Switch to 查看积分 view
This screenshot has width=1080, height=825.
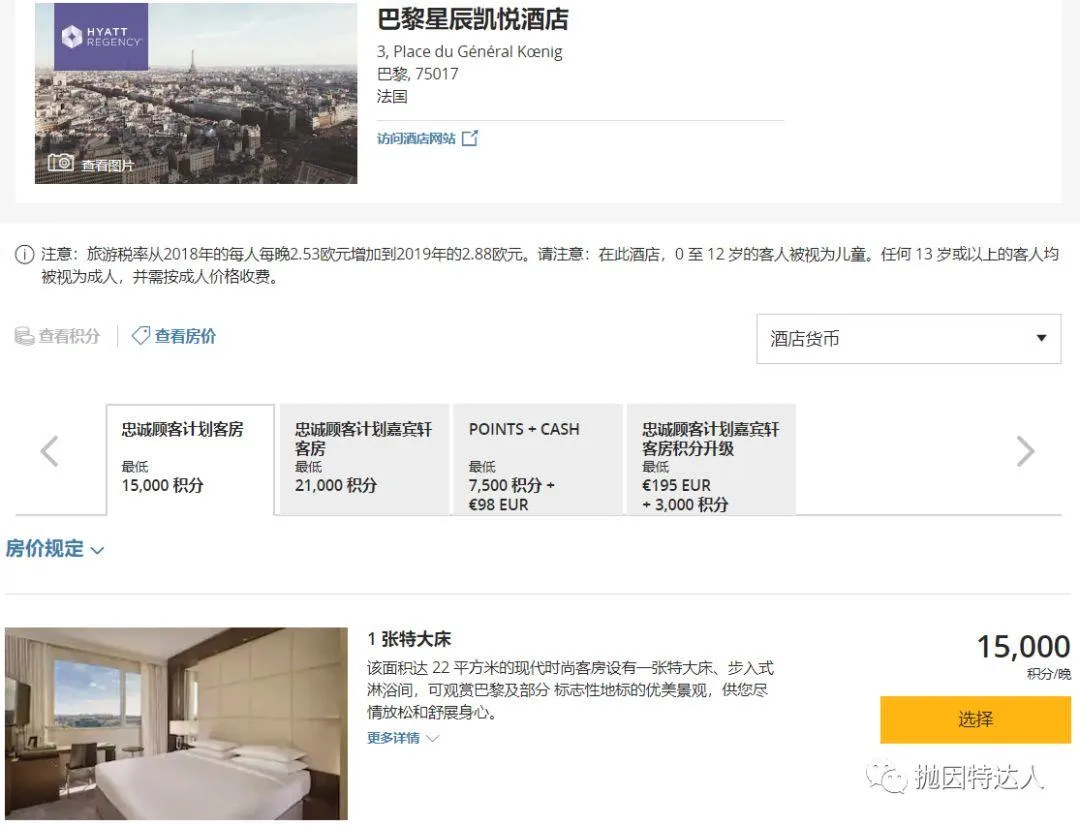(x=69, y=336)
